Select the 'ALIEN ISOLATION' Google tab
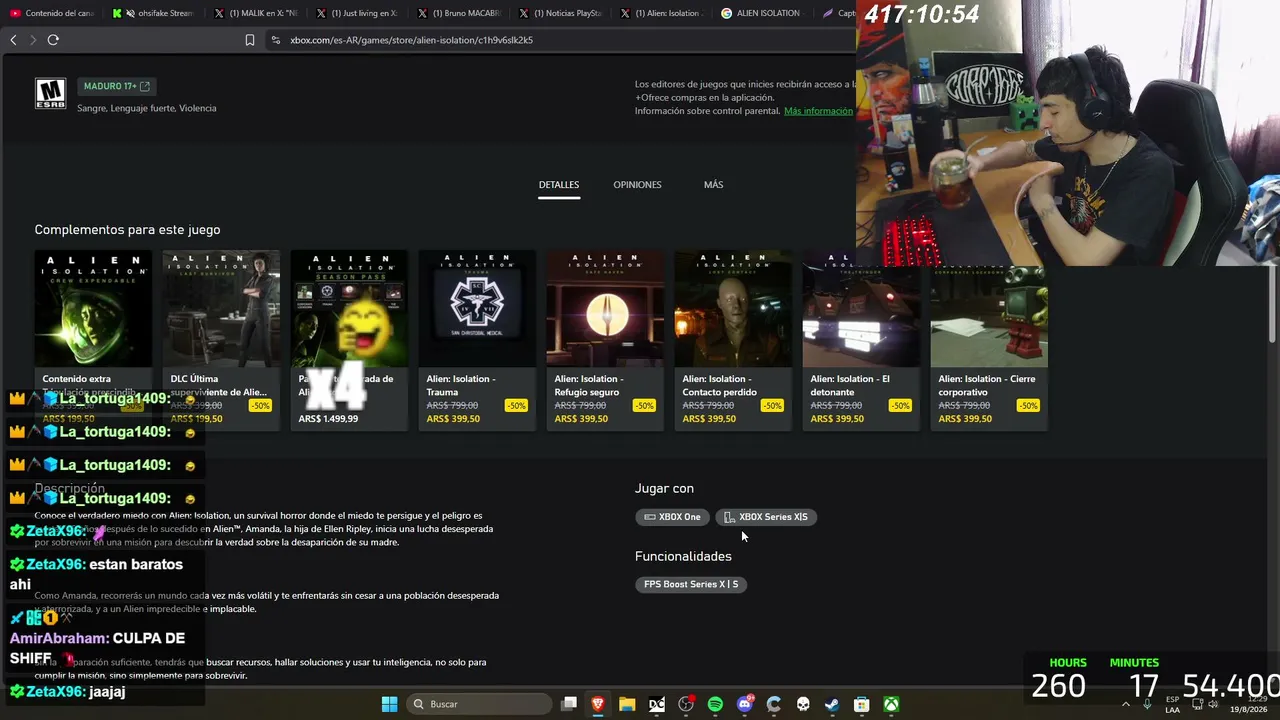Viewport: 1280px width, 720px height. coord(762,13)
